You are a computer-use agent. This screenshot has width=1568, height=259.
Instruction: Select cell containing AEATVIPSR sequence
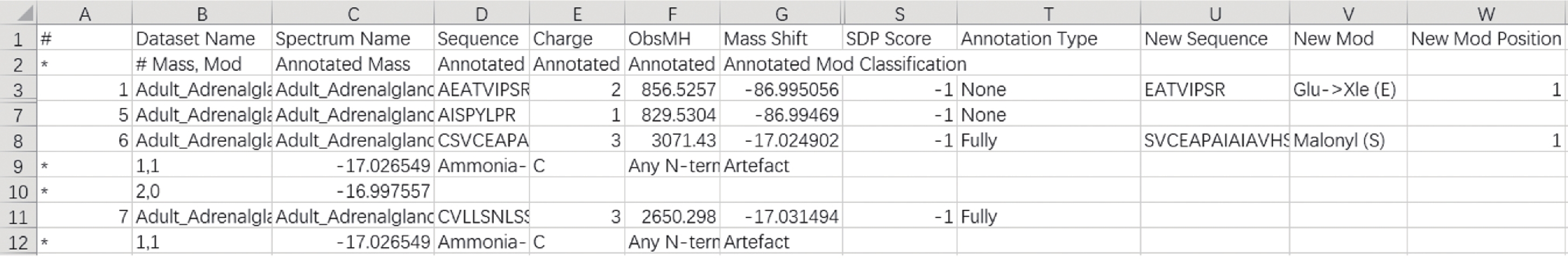click(482, 89)
